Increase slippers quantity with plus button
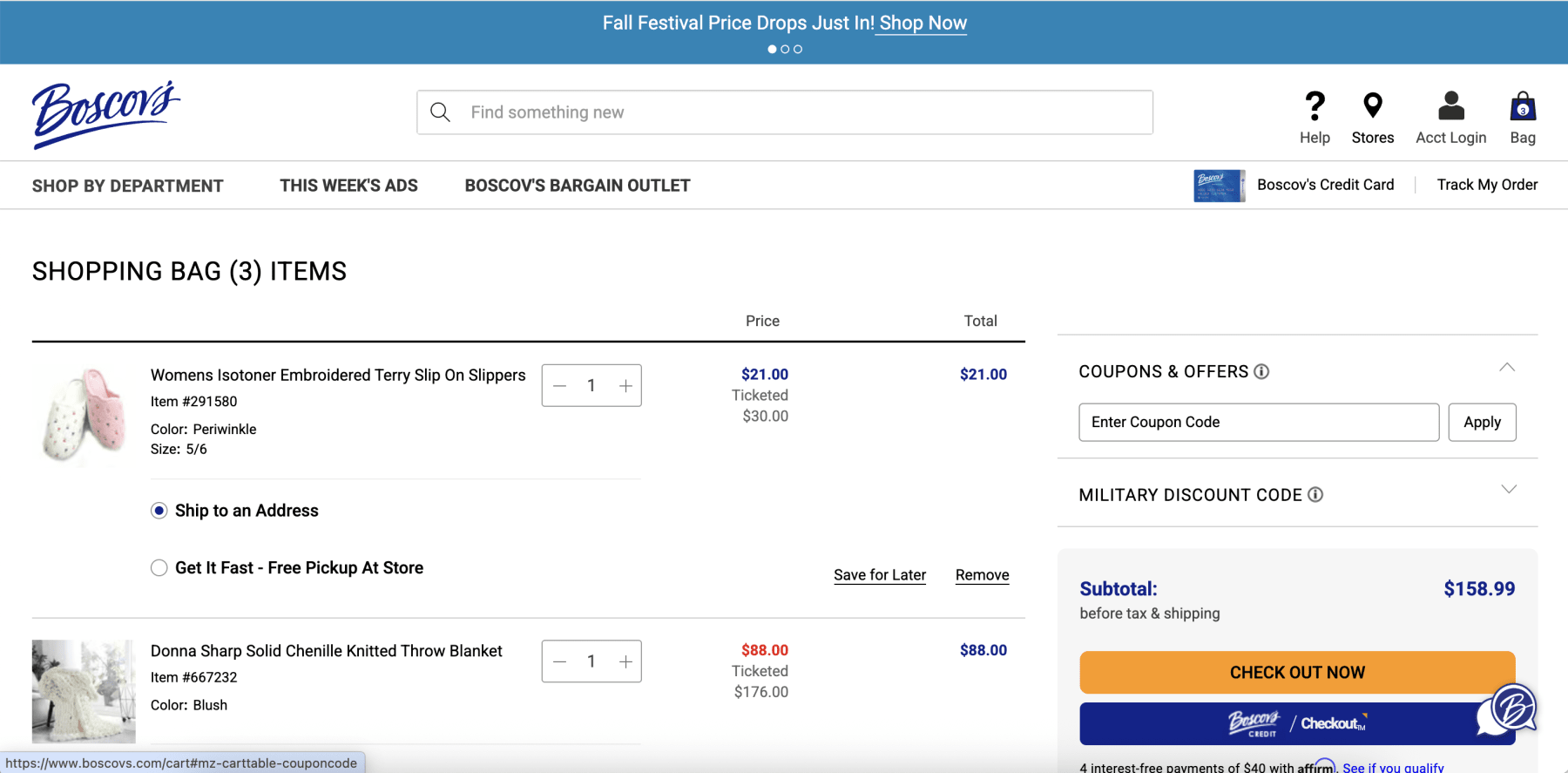The width and height of the screenshot is (1568, 773). click(x=625, y=386)
